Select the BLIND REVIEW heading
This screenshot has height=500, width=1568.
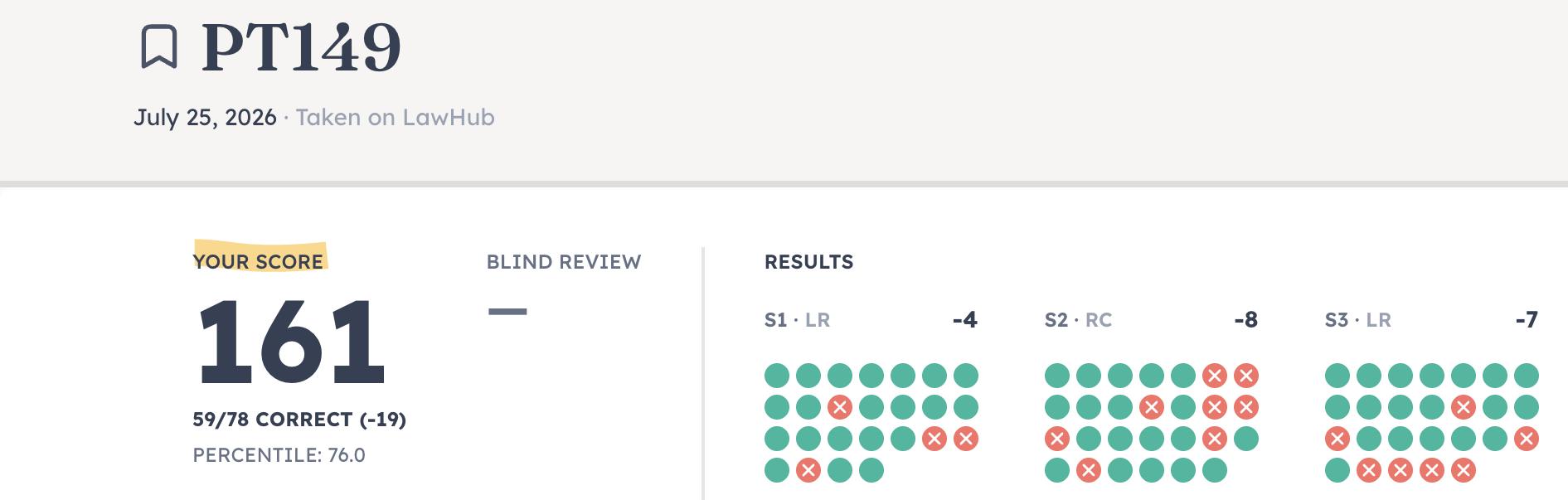564,262
